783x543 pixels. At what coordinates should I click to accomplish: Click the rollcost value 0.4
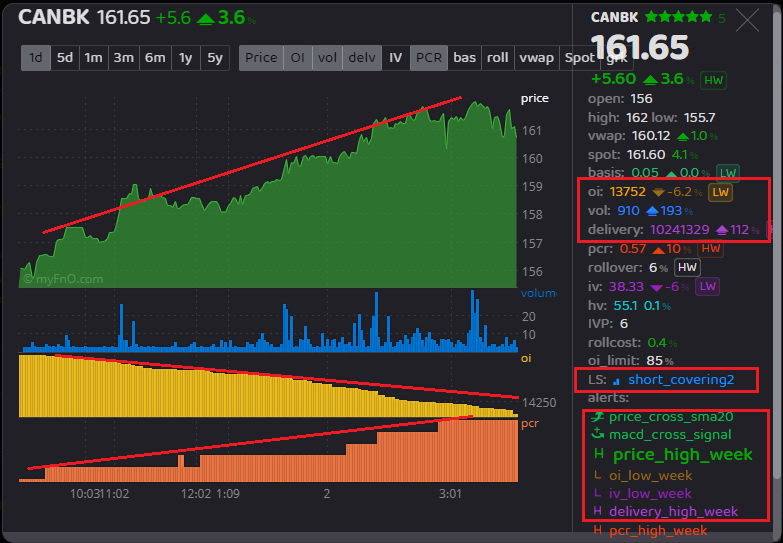(x=657, y=343)
